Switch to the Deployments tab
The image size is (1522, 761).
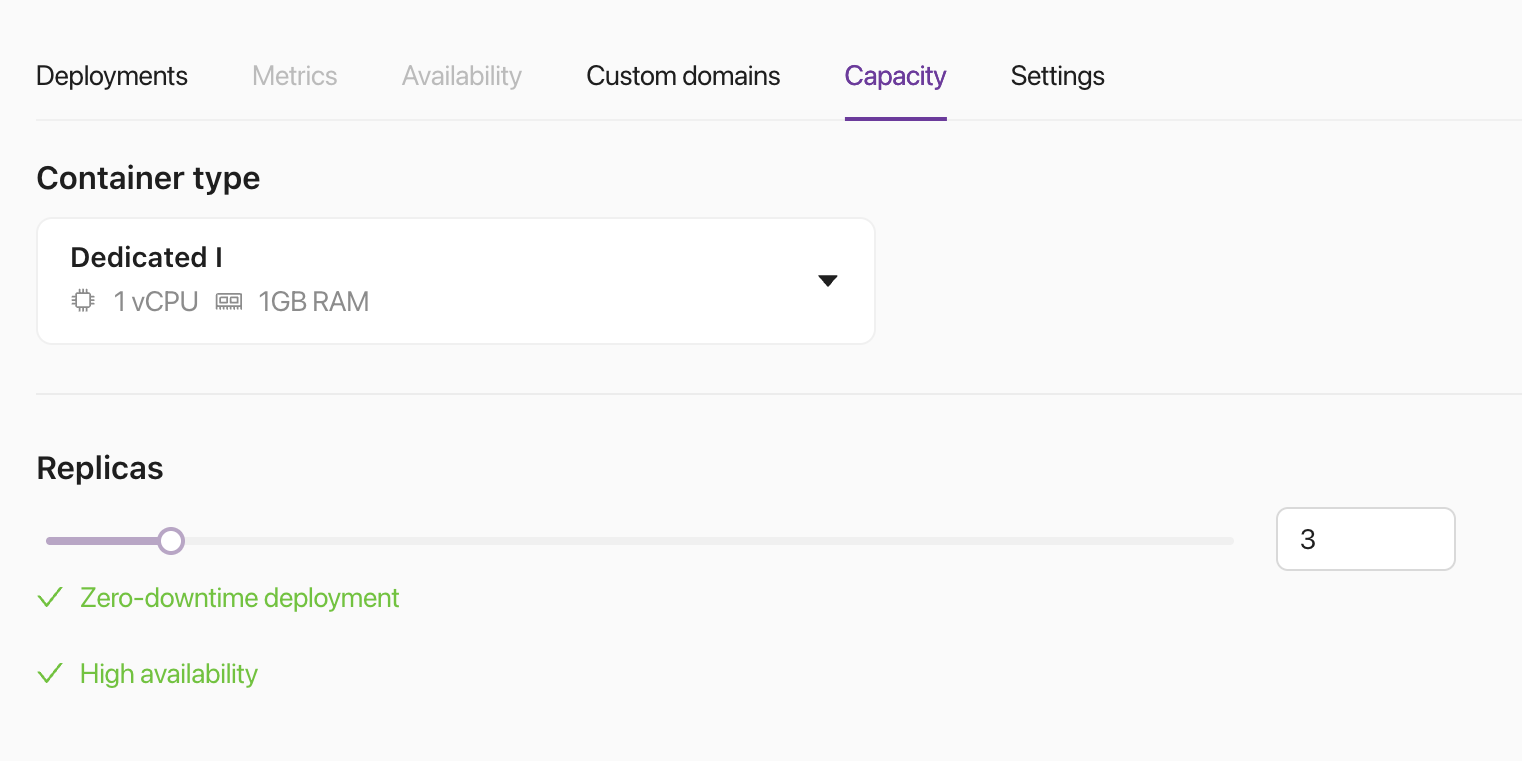111,75
